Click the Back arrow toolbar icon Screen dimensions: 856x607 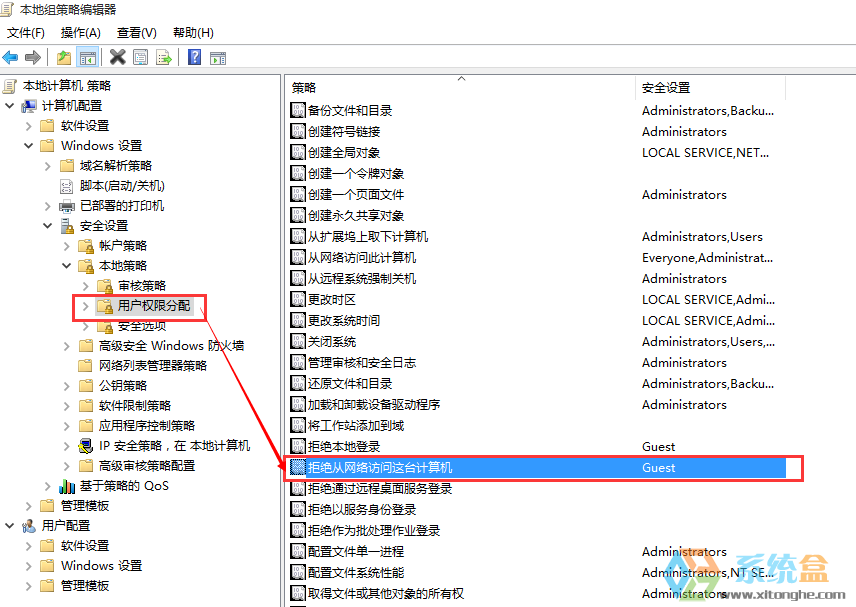(x=10, y=57)
